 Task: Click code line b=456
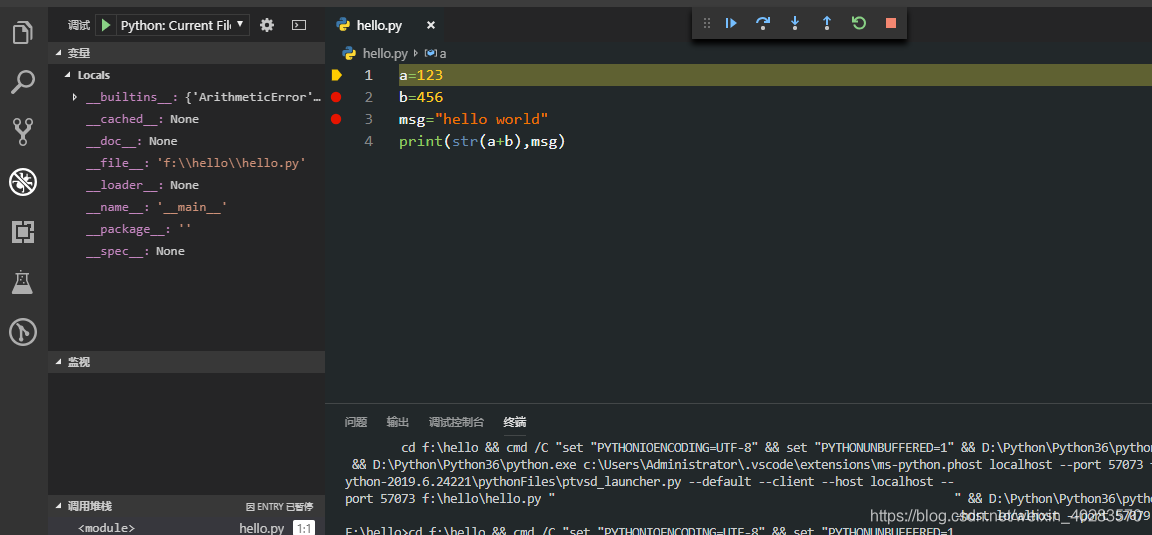coord(421,97)
